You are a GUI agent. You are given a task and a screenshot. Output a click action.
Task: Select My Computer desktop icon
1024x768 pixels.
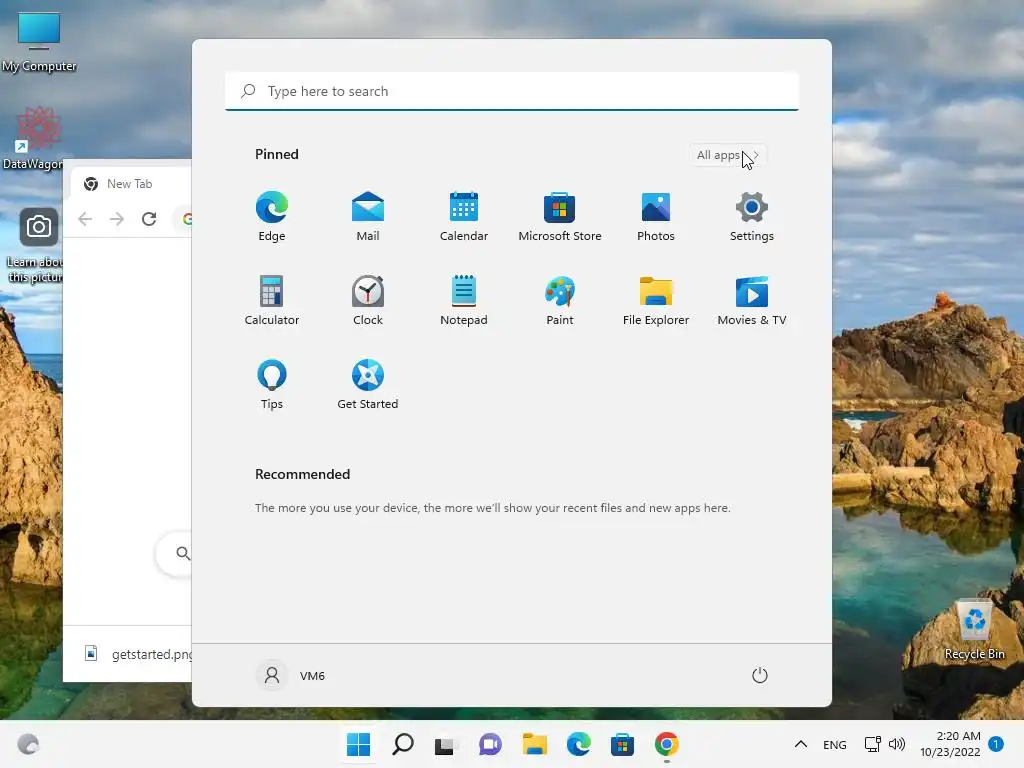point(39,42)
